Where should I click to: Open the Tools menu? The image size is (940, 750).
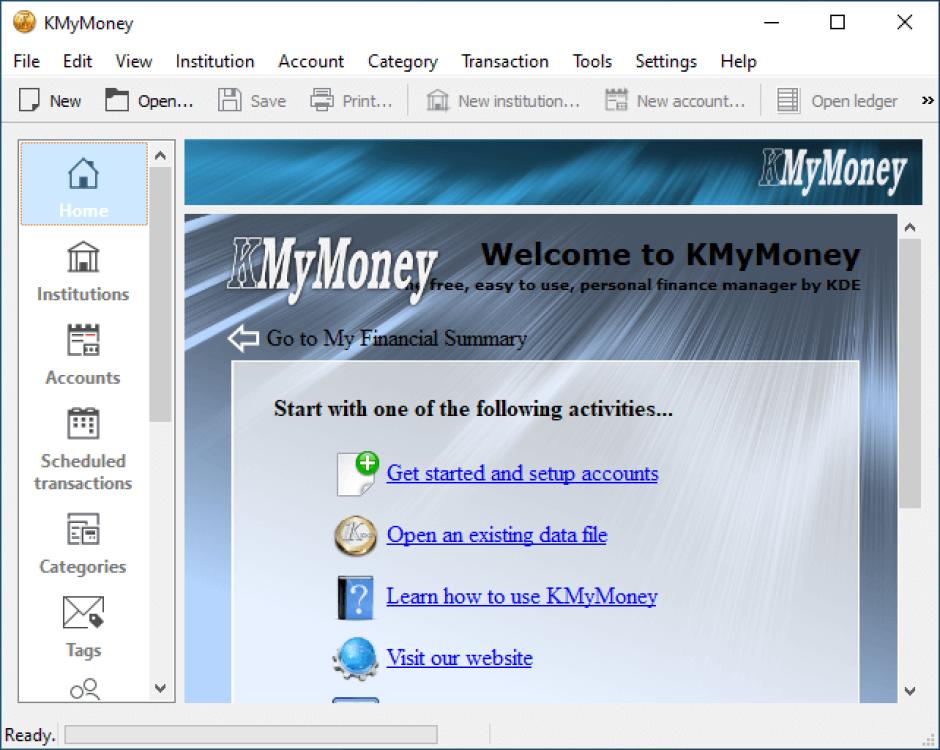(x=592, y=61)
